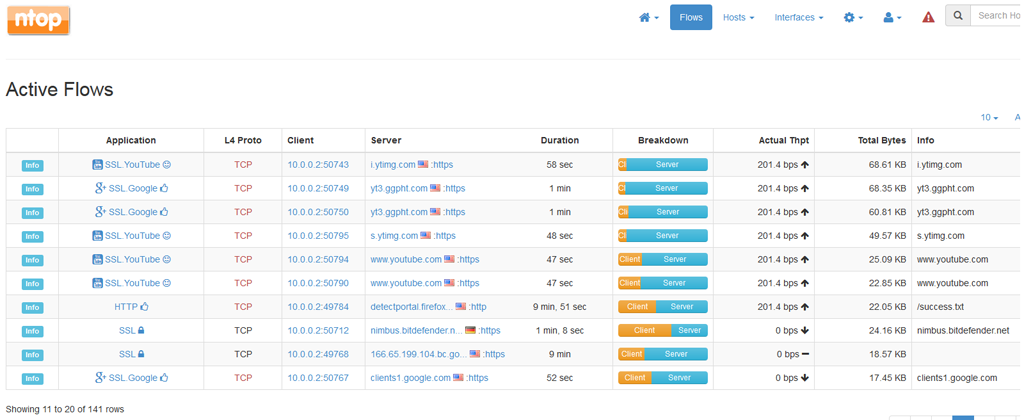Open the Flows tab
Viewport: 1024px width, 420px height.
pyautogui.click(x=691, y=18)
